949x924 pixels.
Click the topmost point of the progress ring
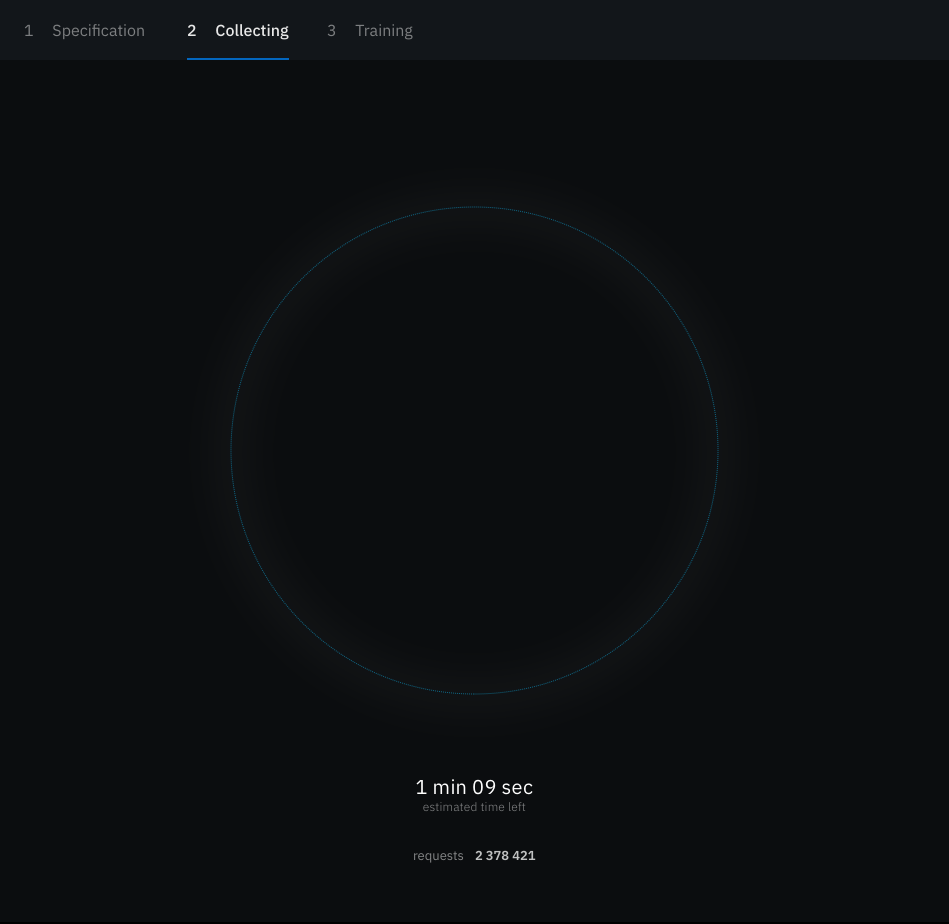(x=474, y=207)
